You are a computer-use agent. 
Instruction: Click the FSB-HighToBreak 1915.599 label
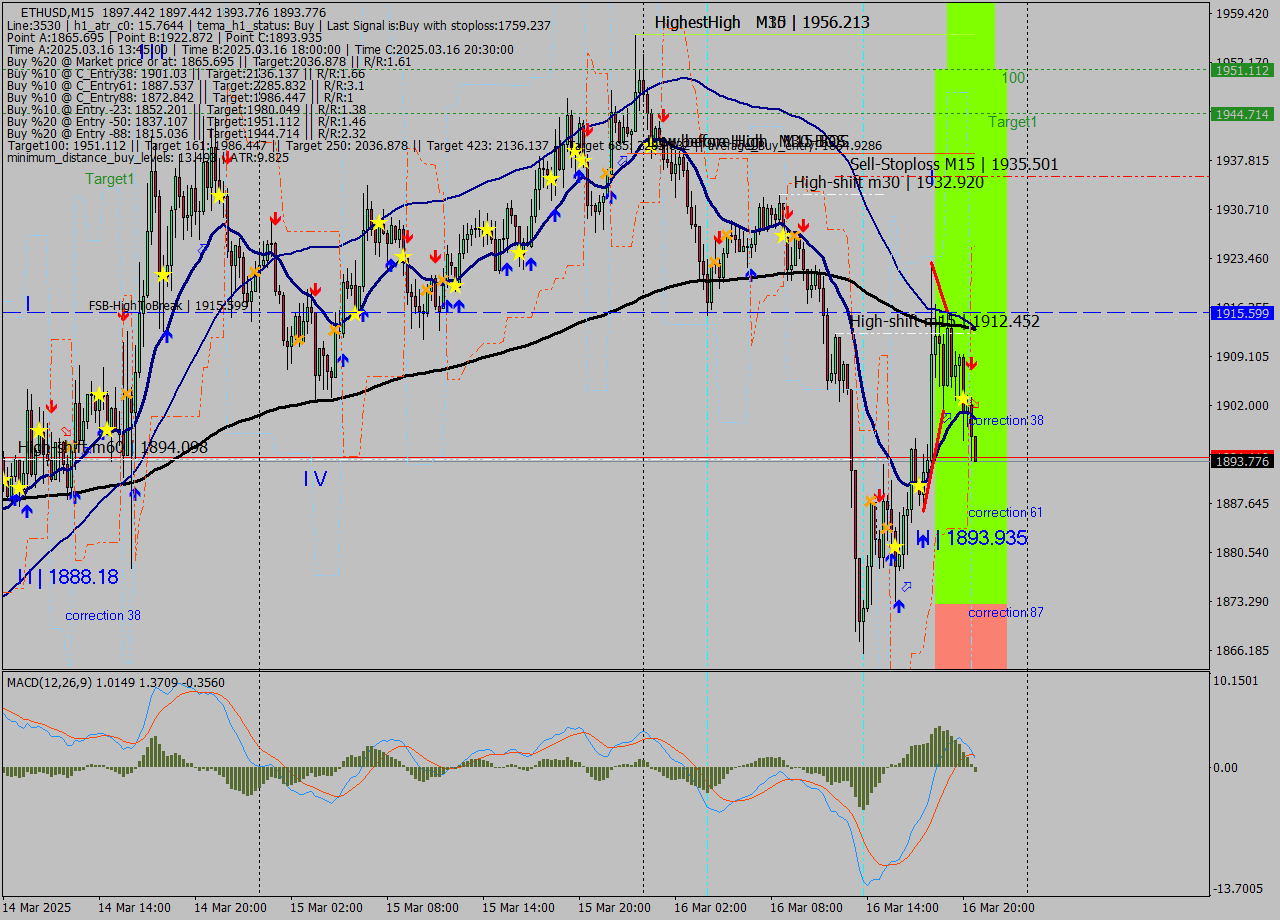tap(168, 306)
